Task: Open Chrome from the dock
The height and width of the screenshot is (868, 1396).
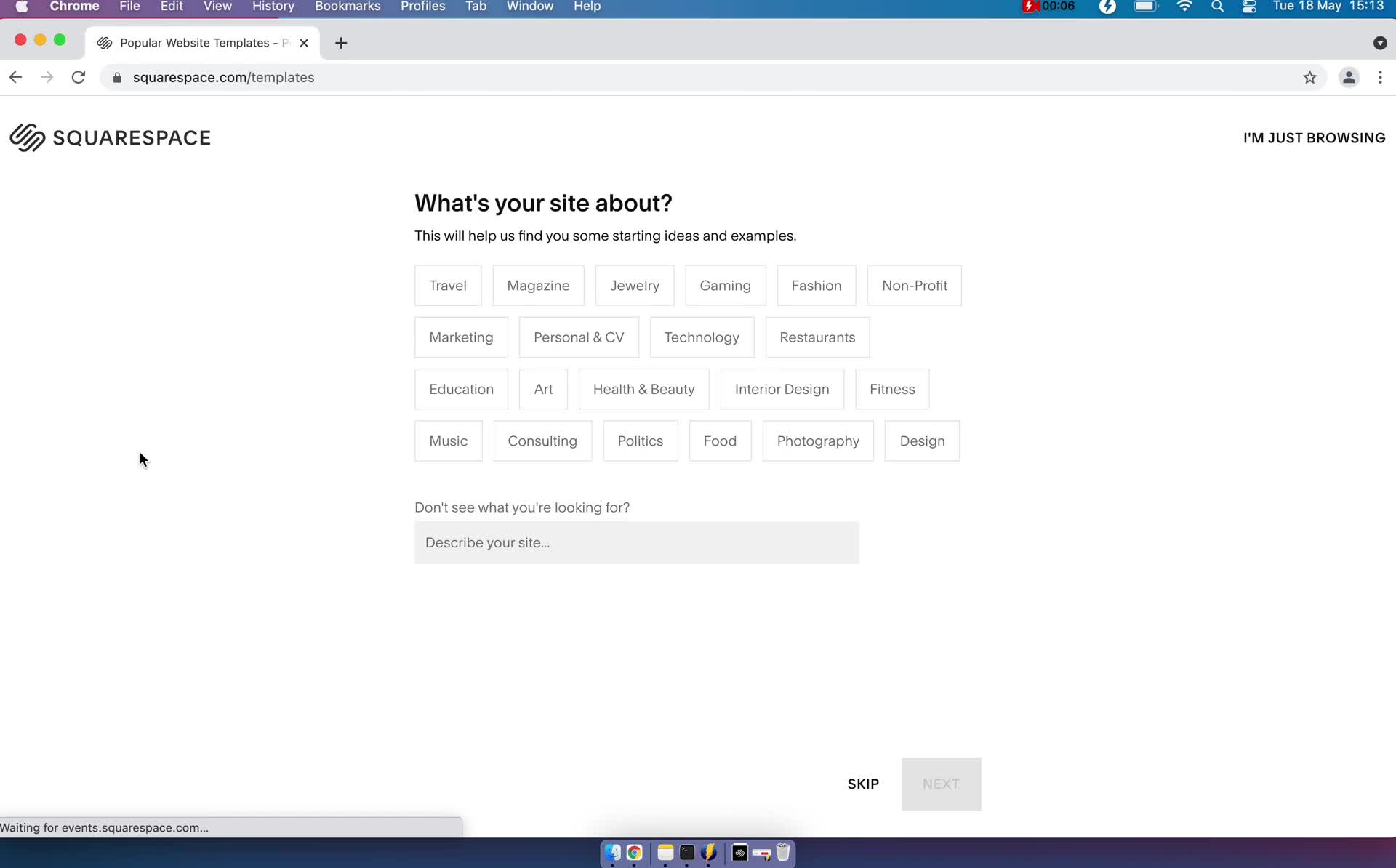Action: pos(635,853)
